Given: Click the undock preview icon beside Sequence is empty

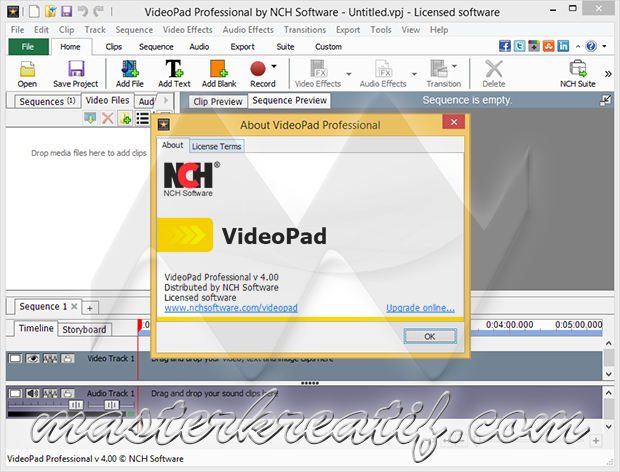Looking at the screenshot, I should pos(605,101).
